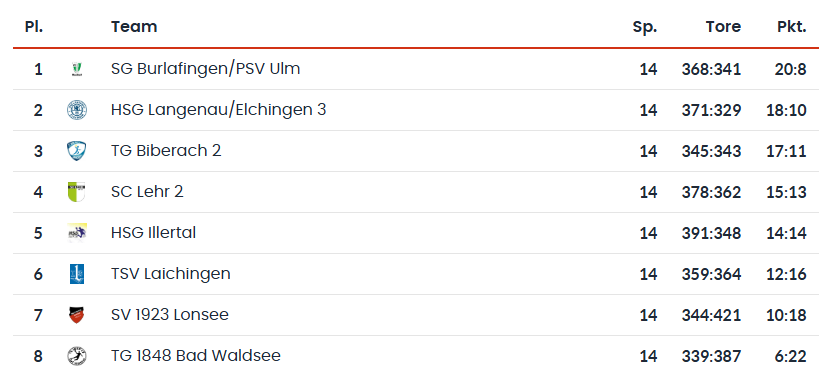The image size is (830, 372).
Task: Open TSV Laichingen team page
Action: (x=171, y=274)
